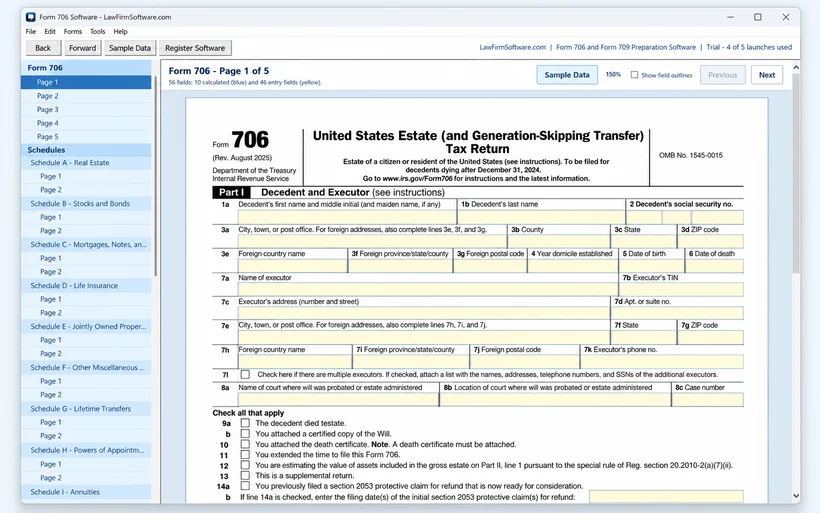Screen dimensions: 820x513
Task: Select Schedule H - Powers of Appointment
Action: click(x=86, y=450)
